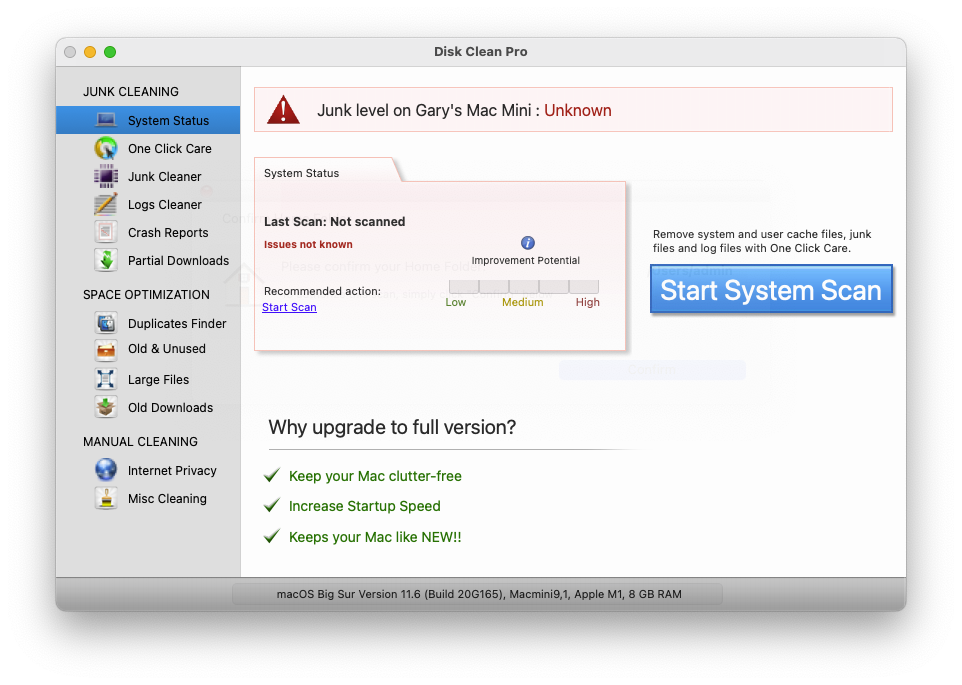Image resolution: width=962 pixels, height=685 pixels.
Task: Click the red warning triangle icon
Action: coord(283,110)
